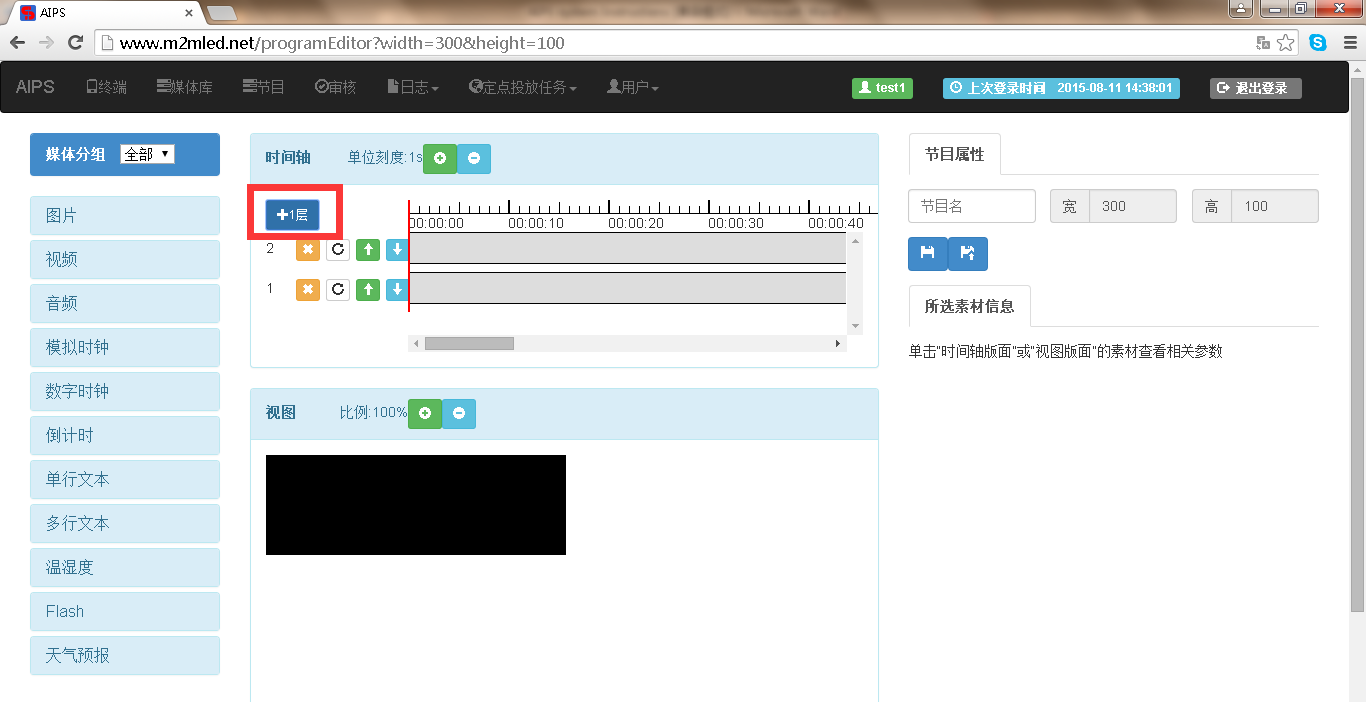The width and height of the screenshot is (1366, 702).
Task: Save as with the second disk icon
Action: (967, 253)
